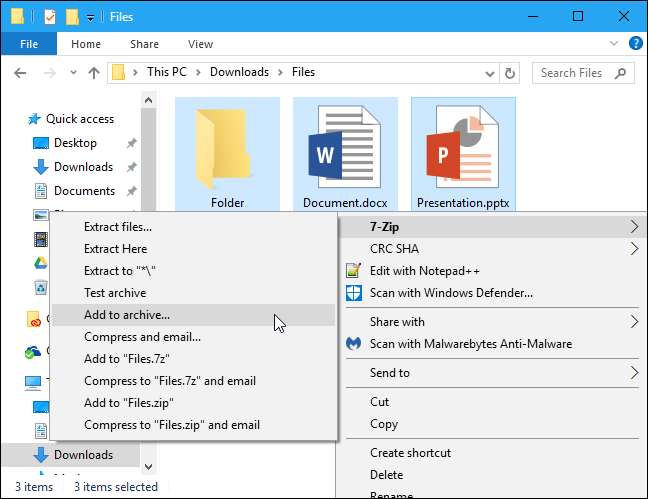Image resolution: width=648 pixels, height=499 pixels.
Task: Expand the ribbon using the chevron arrow
Action: click(614, 44)
